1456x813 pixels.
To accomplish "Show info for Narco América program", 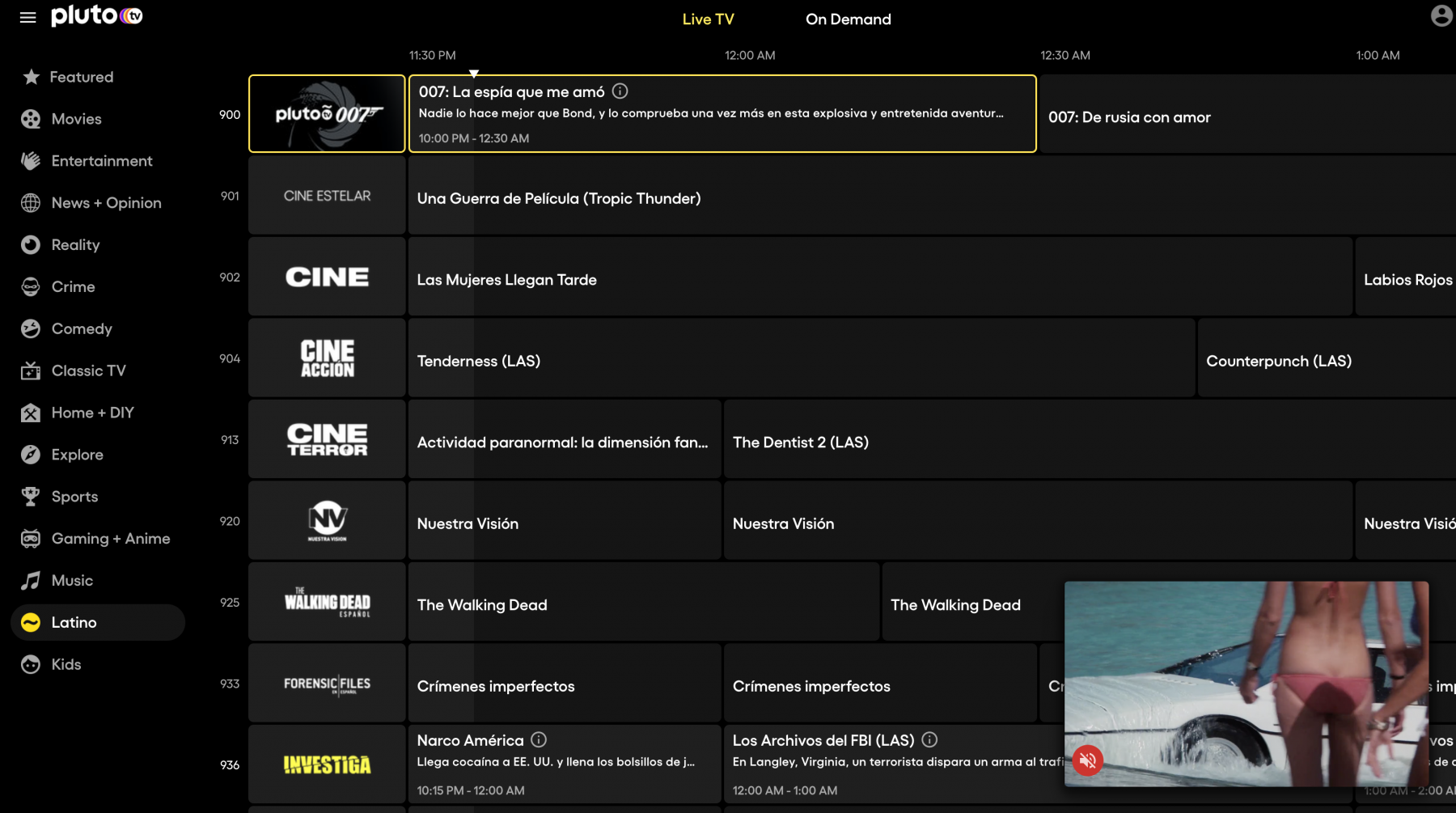I will tap(539, 739).
